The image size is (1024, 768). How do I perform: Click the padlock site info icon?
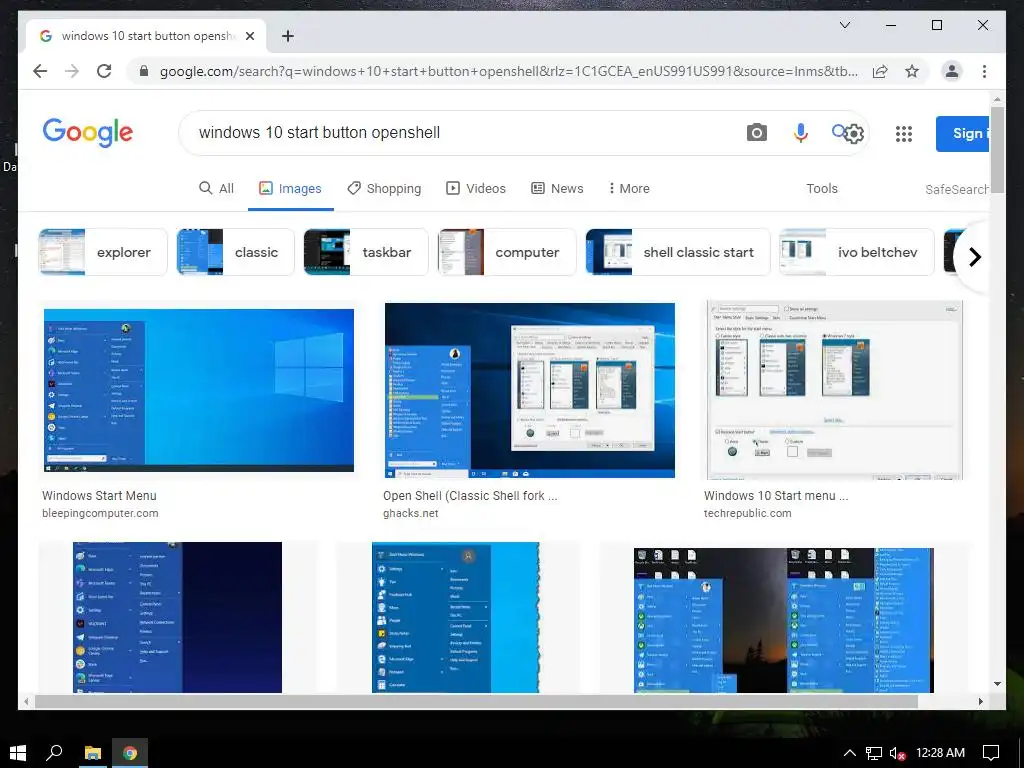pos(144,71)
